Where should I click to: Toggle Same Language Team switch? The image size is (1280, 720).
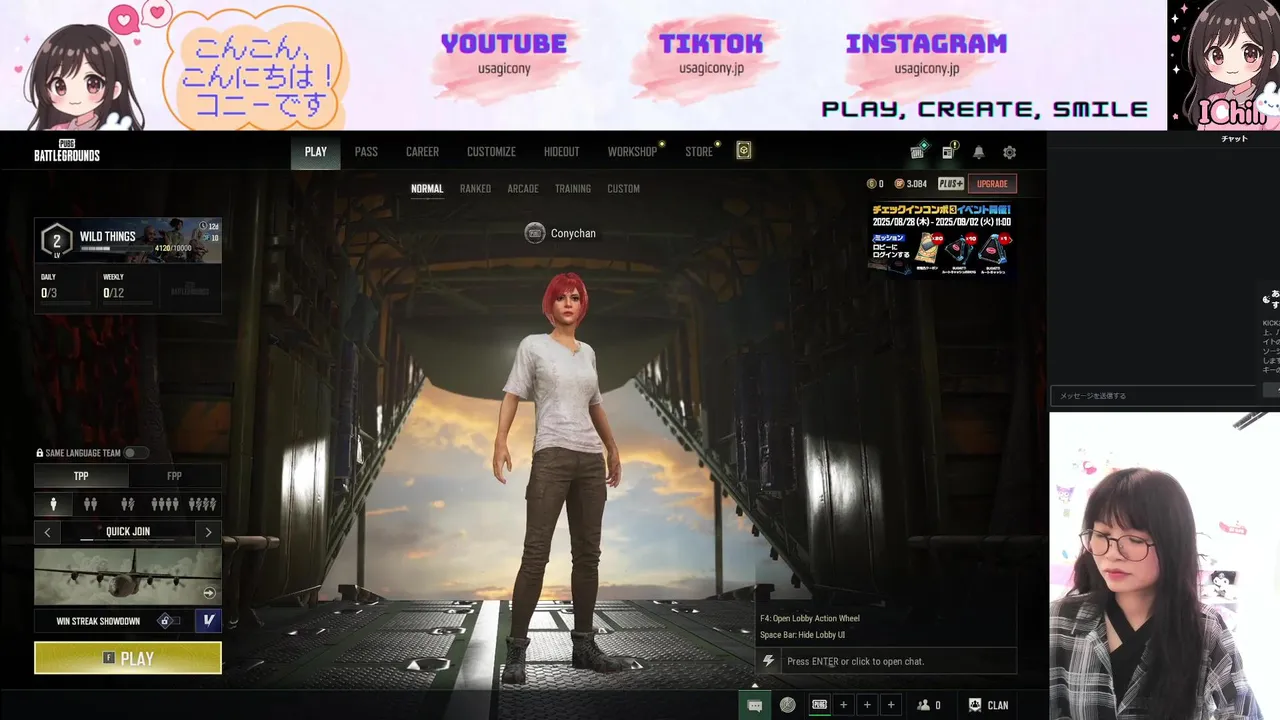point(136,453)
